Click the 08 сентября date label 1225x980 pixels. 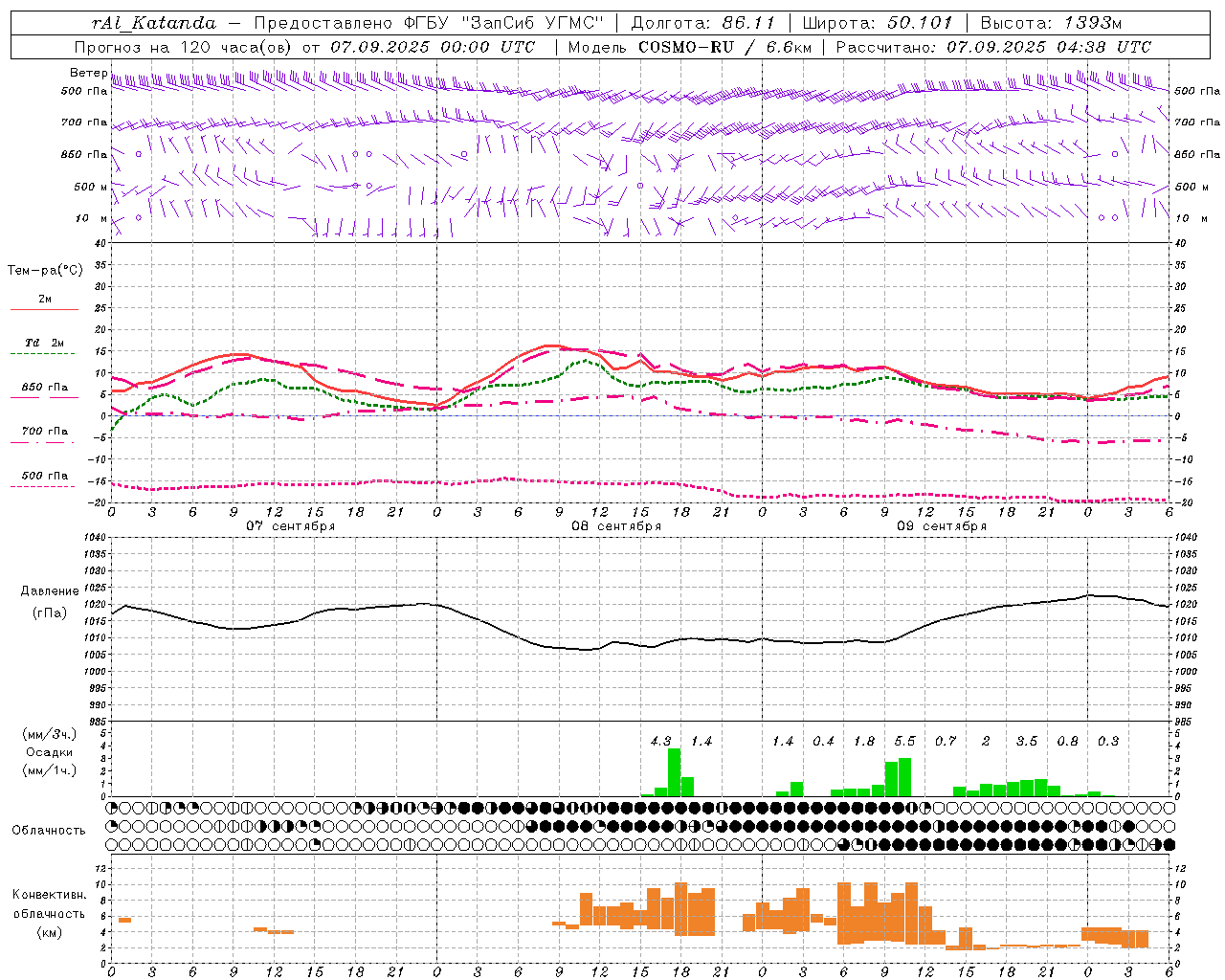[x=616, y=526]
